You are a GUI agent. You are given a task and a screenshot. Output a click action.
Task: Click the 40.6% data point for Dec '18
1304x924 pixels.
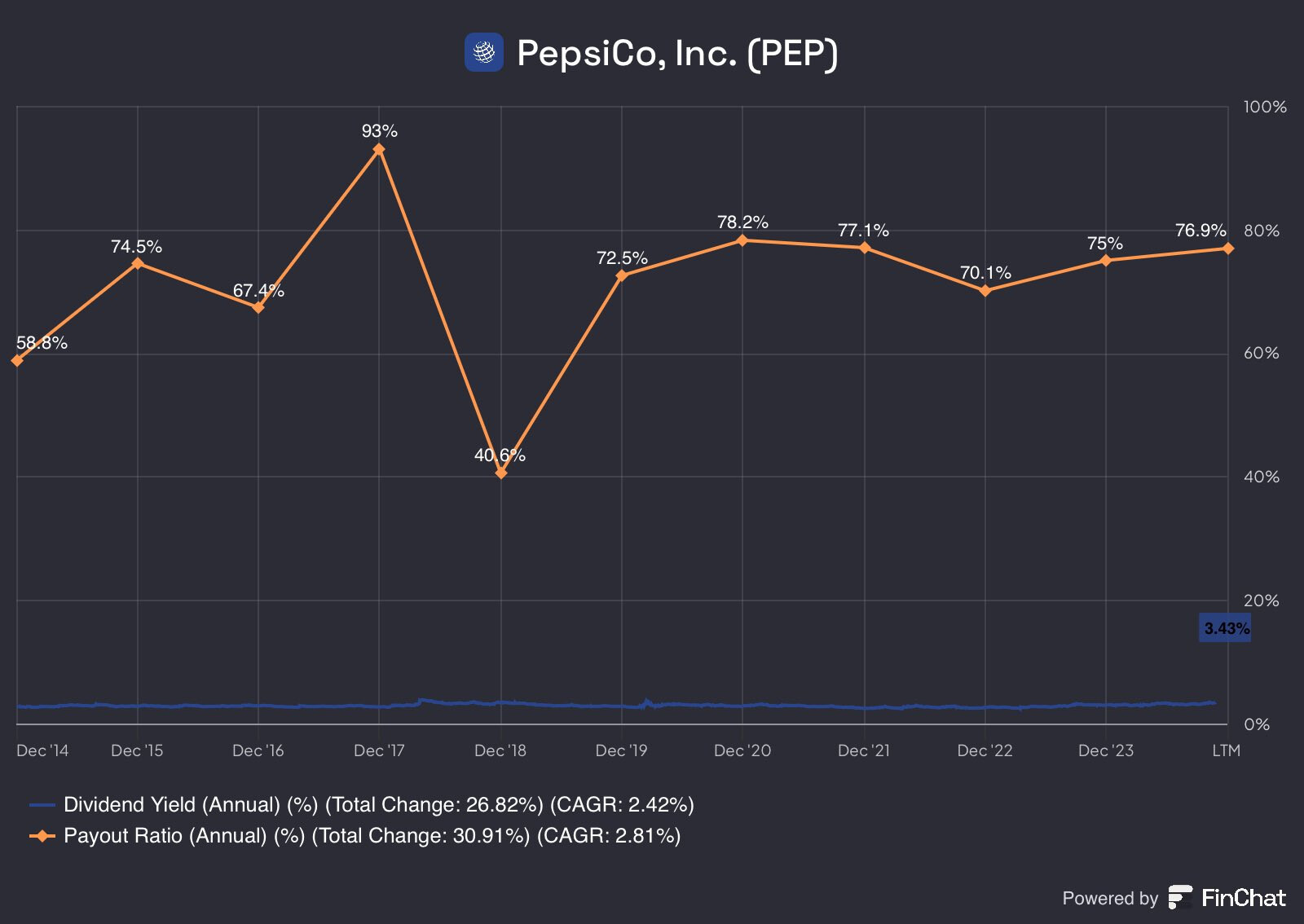coord(500,473)
